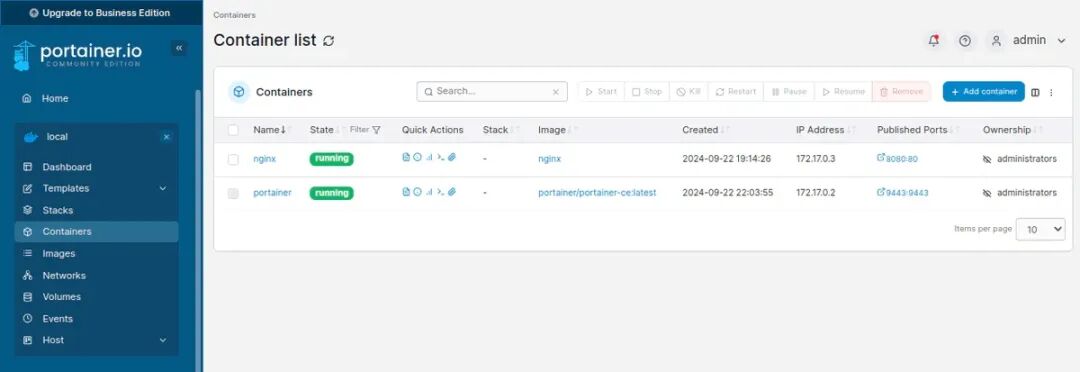1080x372 pixels.
Task: Open the table column settings icon
Action: pos(1035,92)
